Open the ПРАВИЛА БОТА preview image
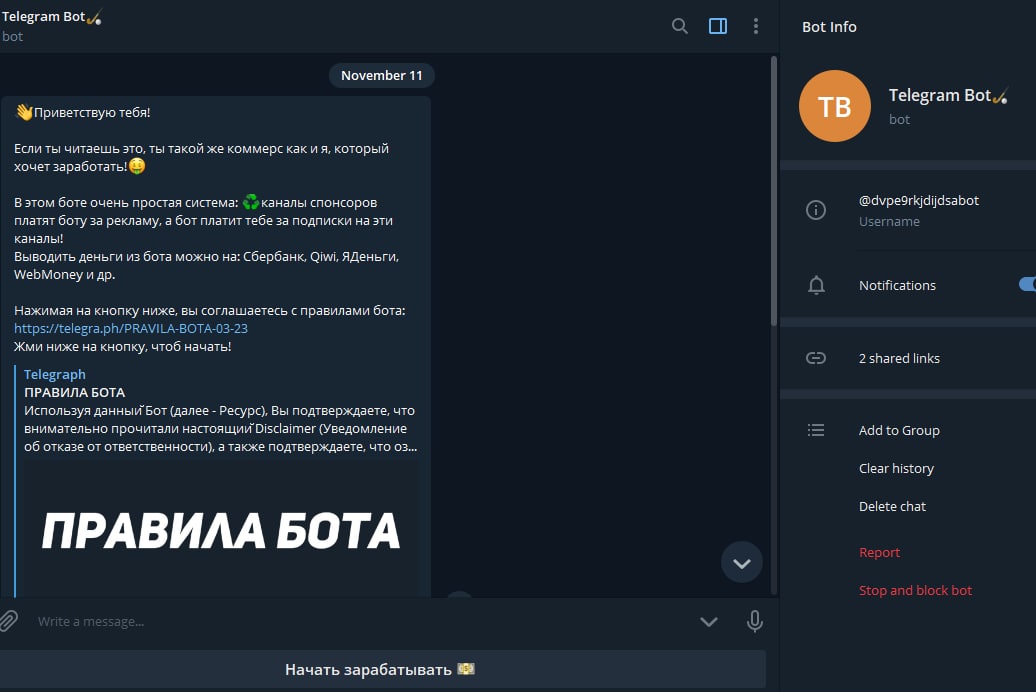1036x692 pixels. tap(221, 529)
